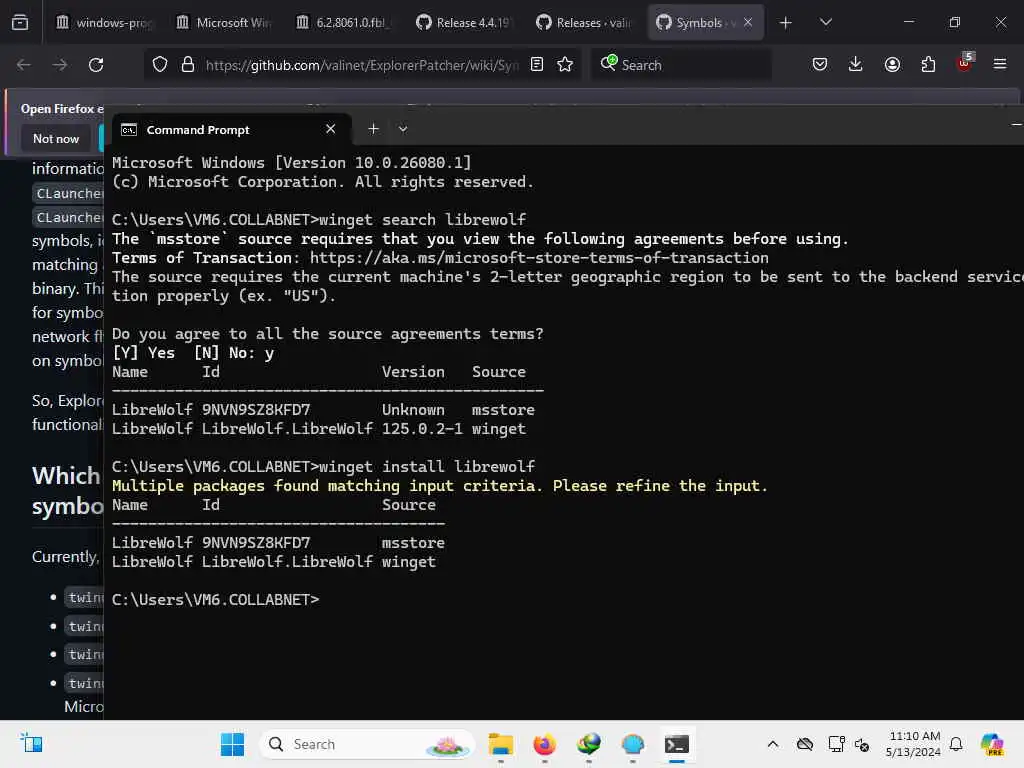Screen dimensions: 1024x768
Task: Click the version 125.0.2-1 text
Action: tap(422, 429)
